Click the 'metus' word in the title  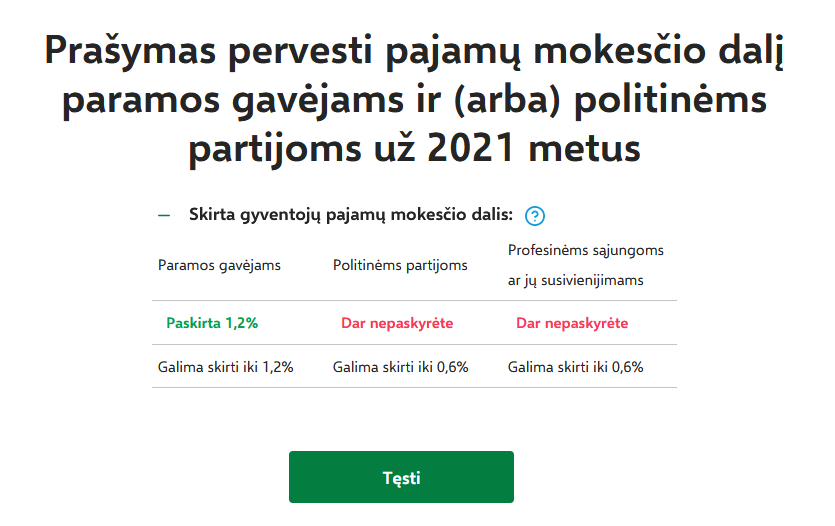coord(584,149)
